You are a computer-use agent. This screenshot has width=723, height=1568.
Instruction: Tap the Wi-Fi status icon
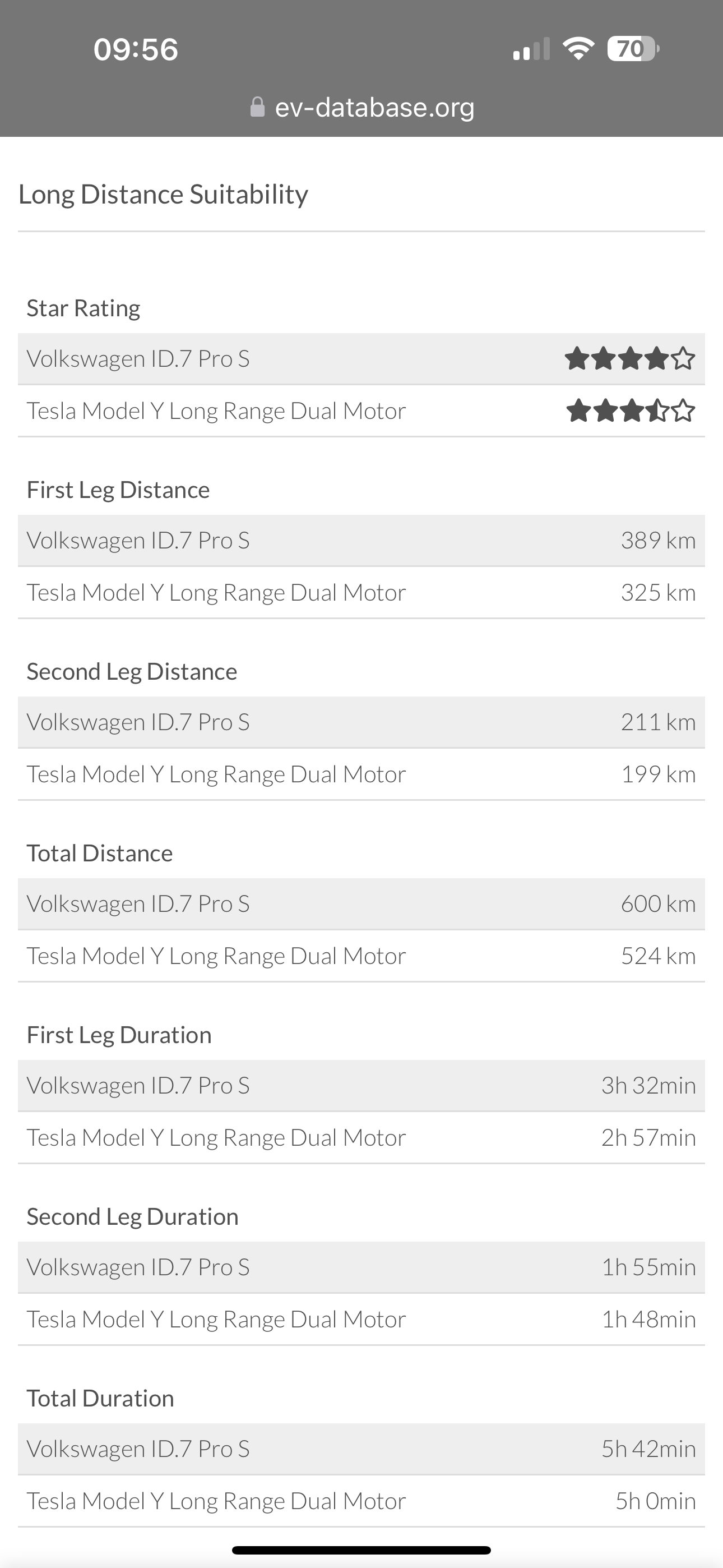tap(578, 49)
